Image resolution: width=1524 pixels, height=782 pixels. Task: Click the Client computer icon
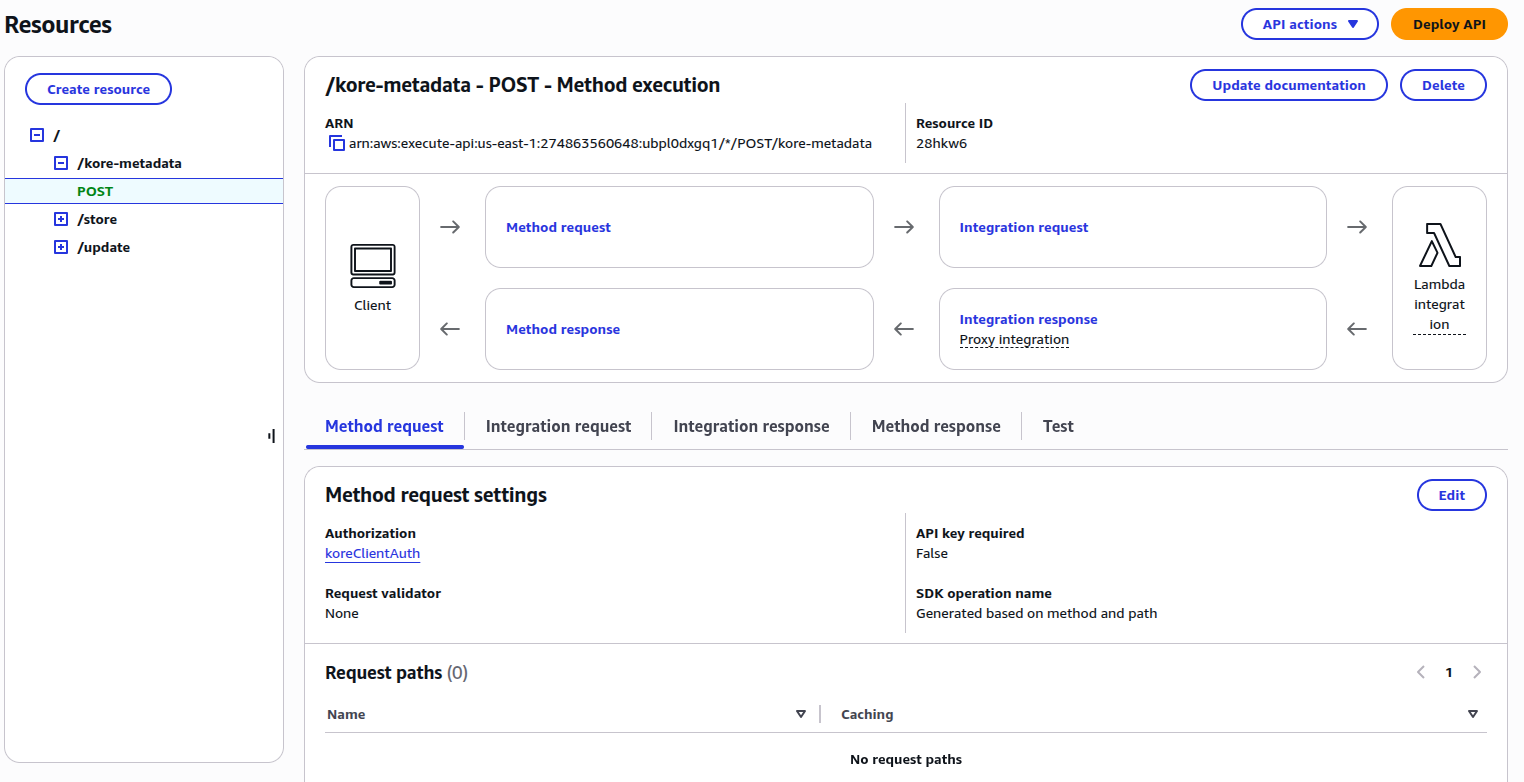372,260
